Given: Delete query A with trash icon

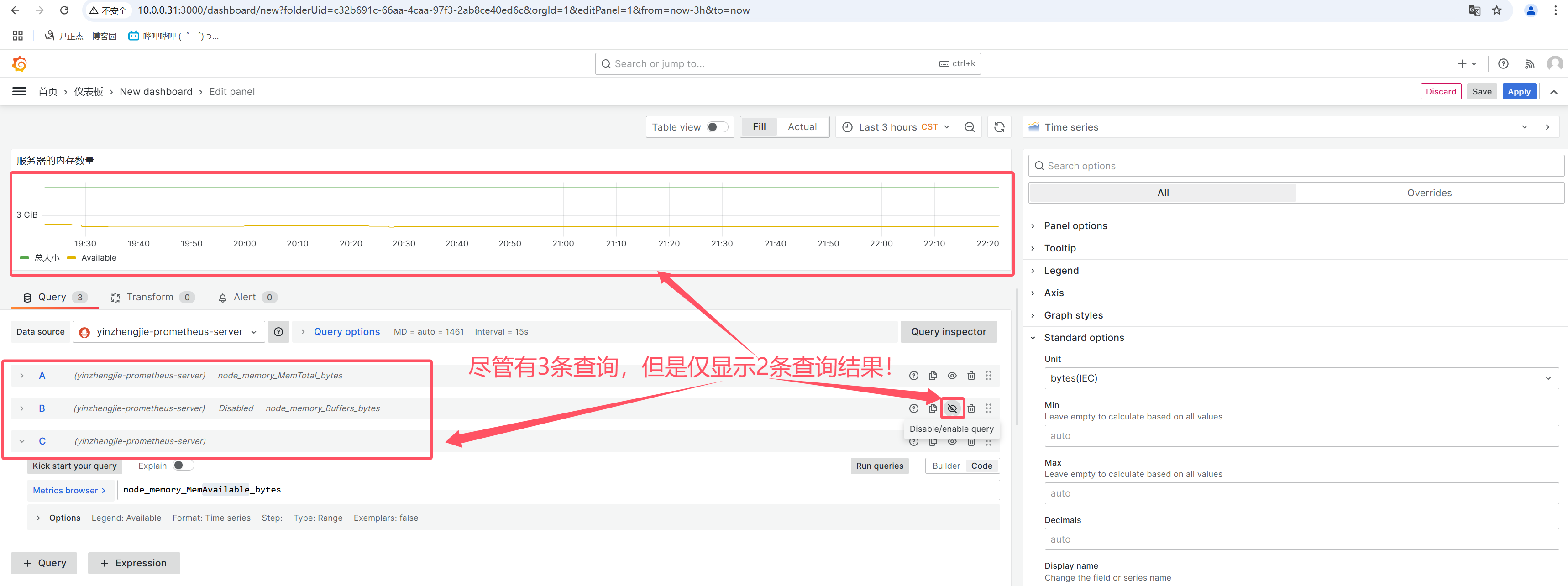Looking at the screenshot, I should 971,376.
